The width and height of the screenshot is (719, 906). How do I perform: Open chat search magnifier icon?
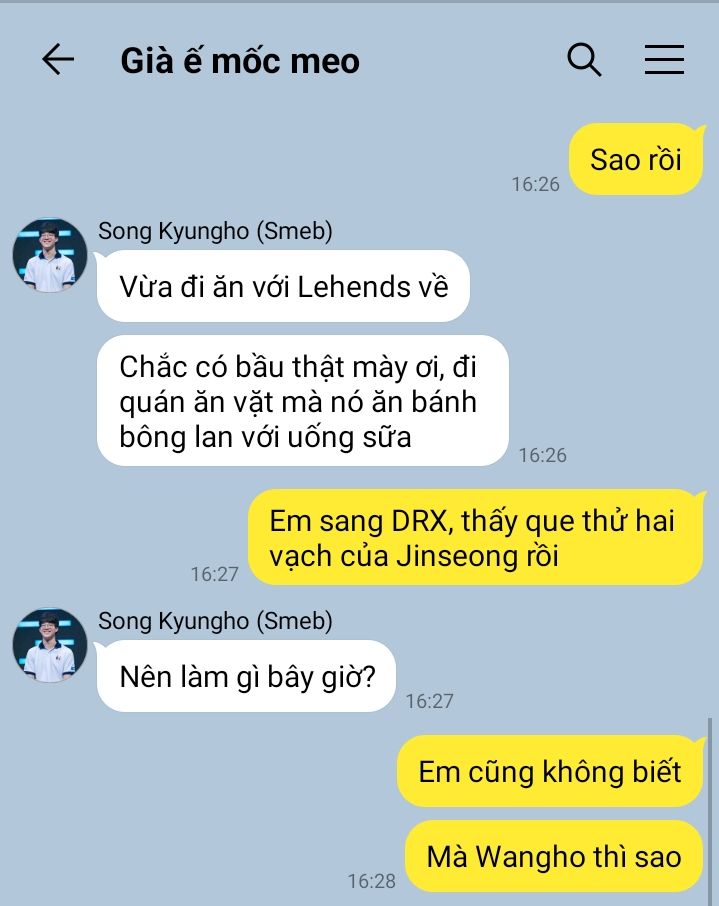click(584, 59)
